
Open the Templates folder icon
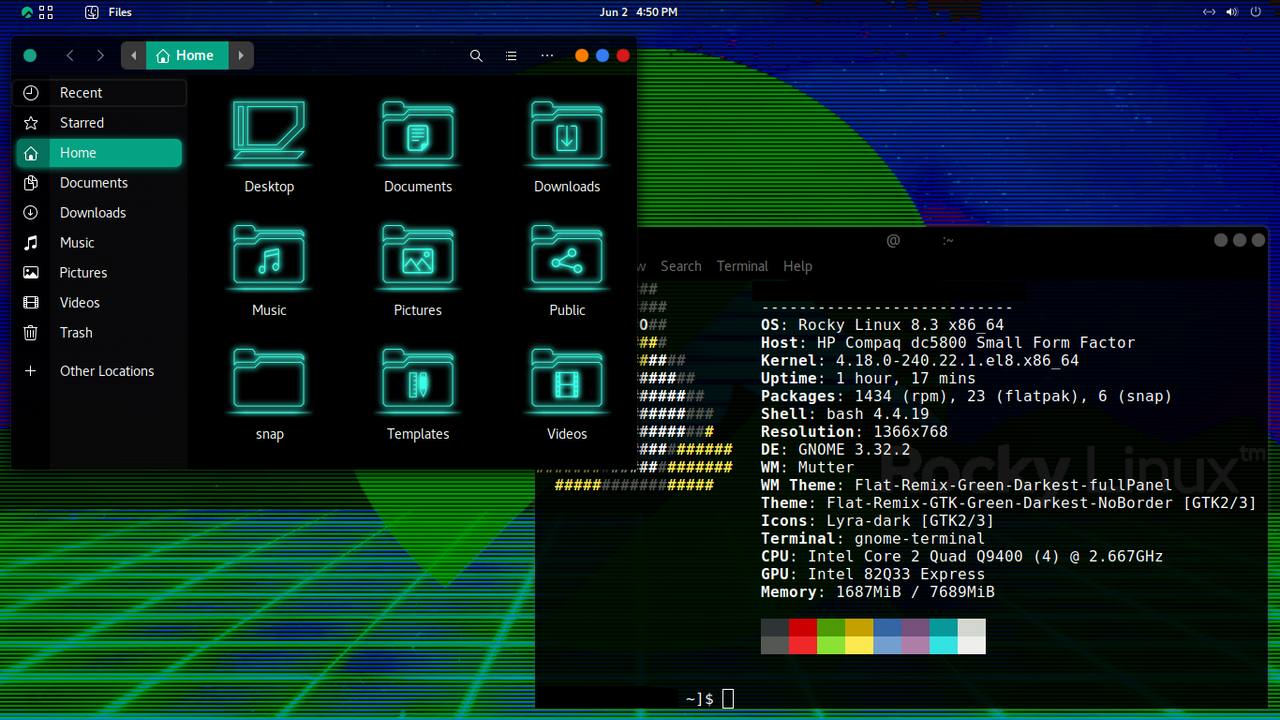(x=418, y=380)
